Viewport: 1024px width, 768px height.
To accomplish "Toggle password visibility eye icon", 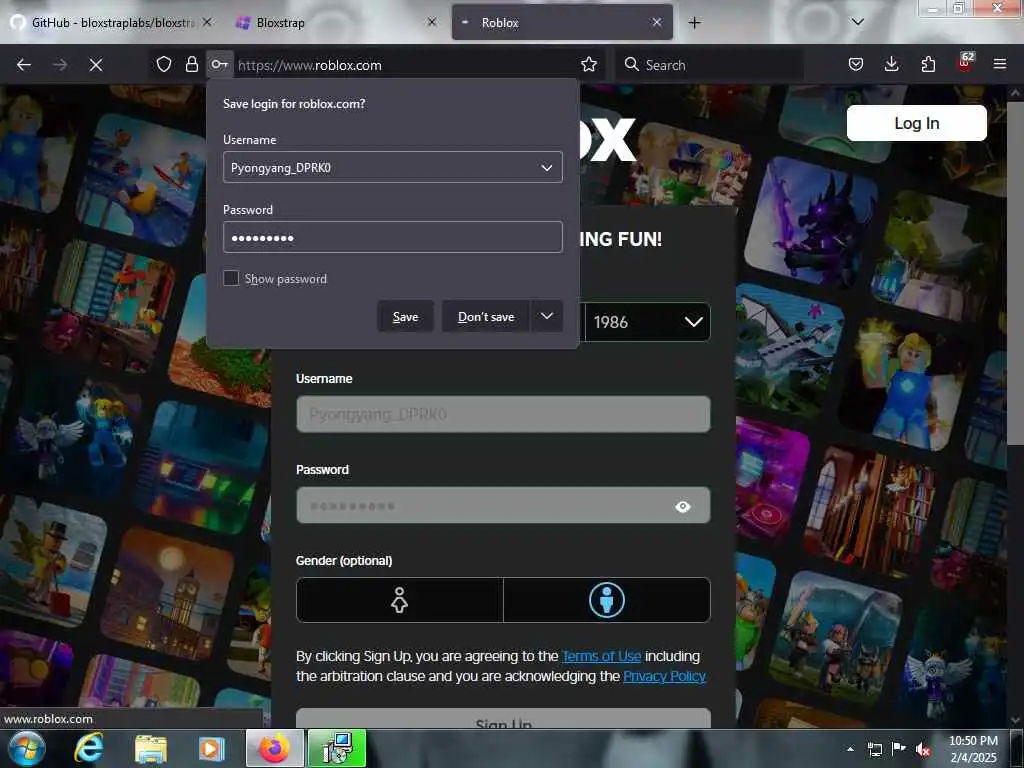I will pyautogui.click(x=682, y=506).
